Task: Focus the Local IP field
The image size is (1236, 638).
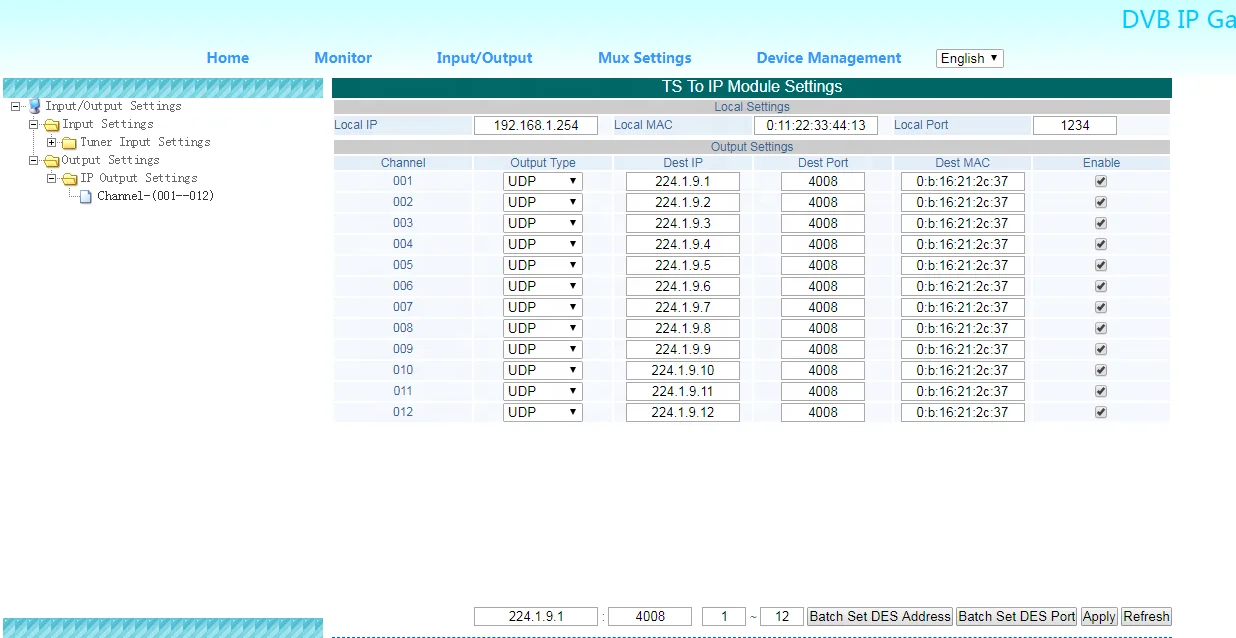Action: pos(536,125)
